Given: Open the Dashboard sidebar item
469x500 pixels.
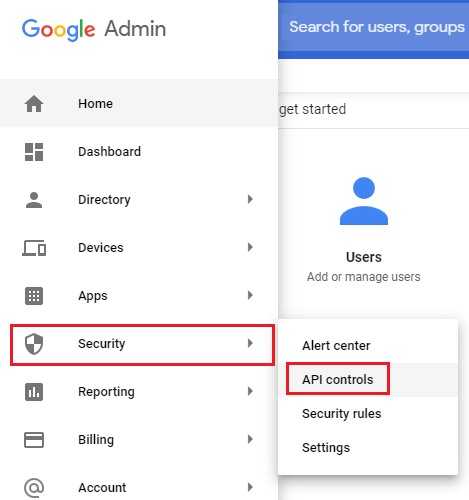Looking at the screenshot, I should [x=139, y=152].
